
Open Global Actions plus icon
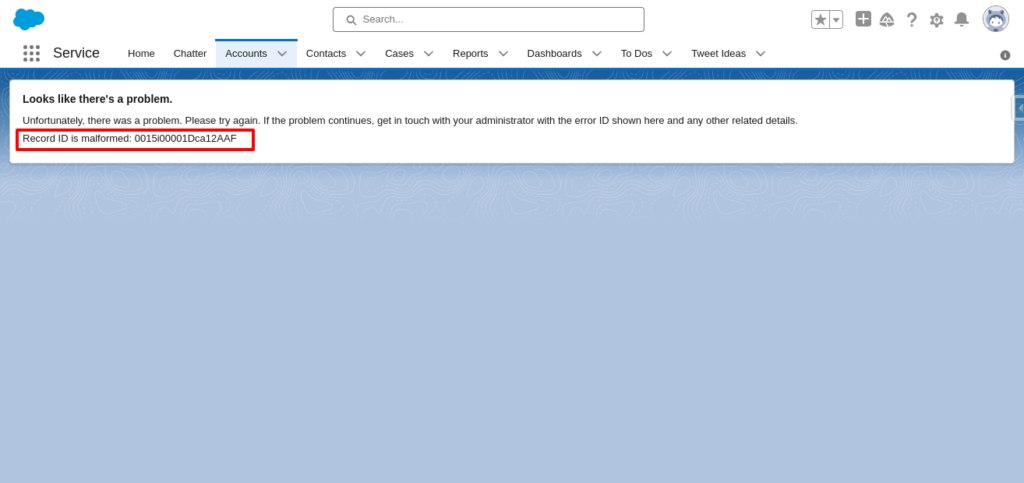[863, 19]
